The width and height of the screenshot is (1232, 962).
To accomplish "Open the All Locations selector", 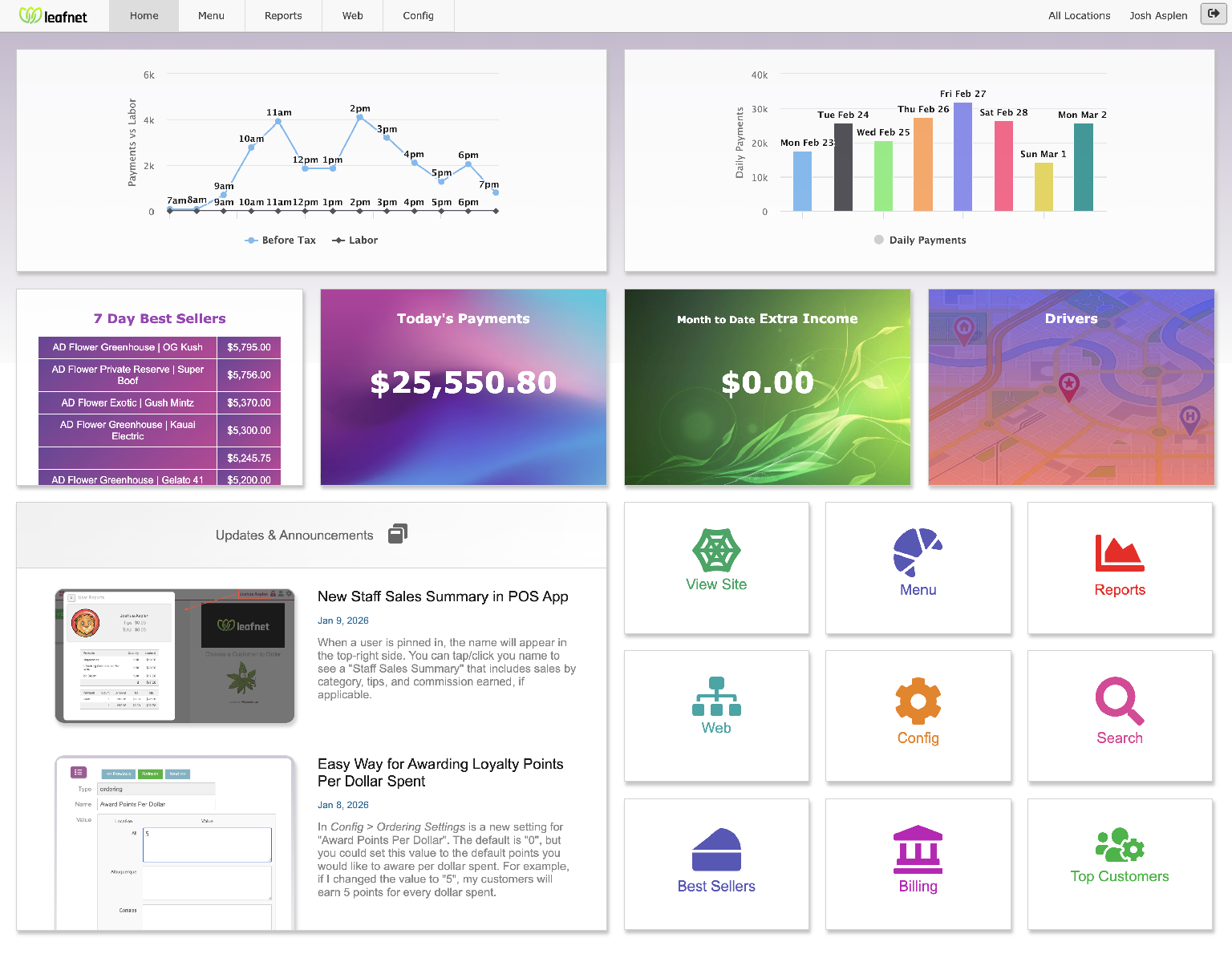I will [1079, 16].
